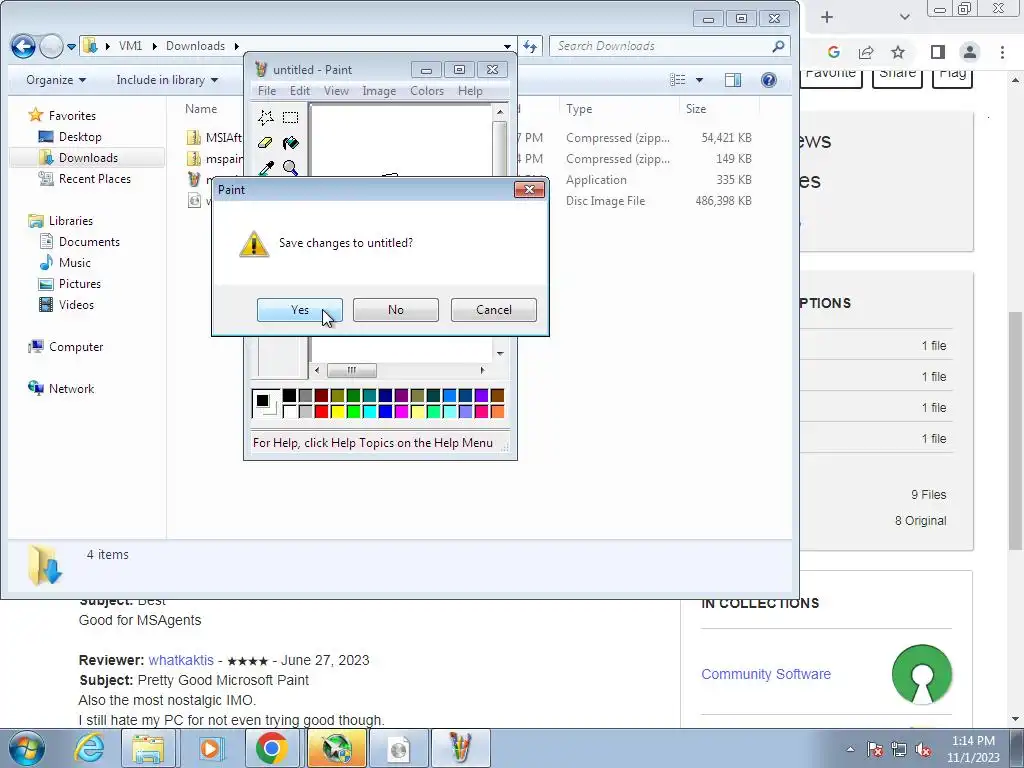Click the disc image icon on taskbar
The height and width of the screenshot is (768, 1024).
(x=398, y=748)
